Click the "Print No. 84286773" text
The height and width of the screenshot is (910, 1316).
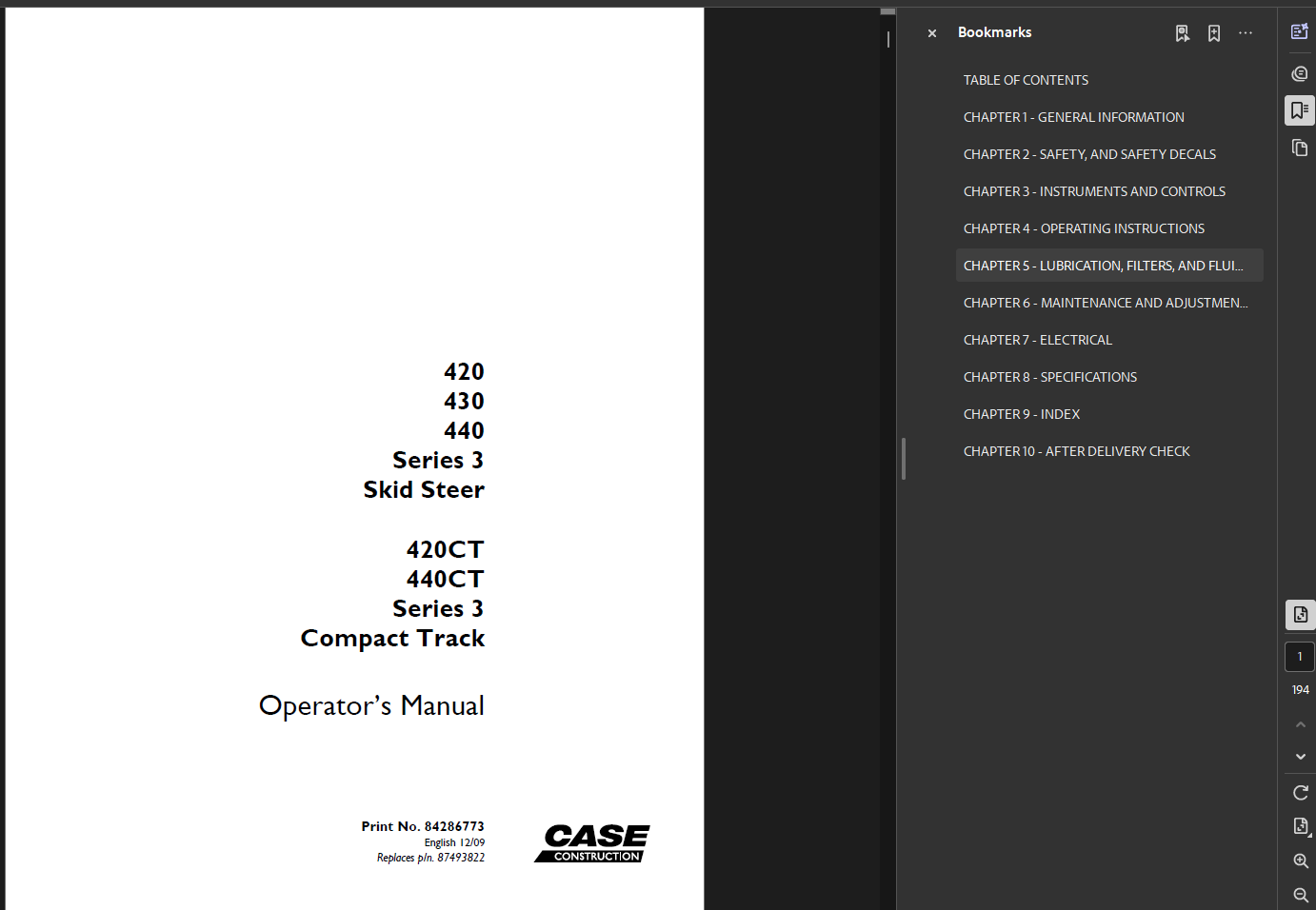(x=423, y=826)
